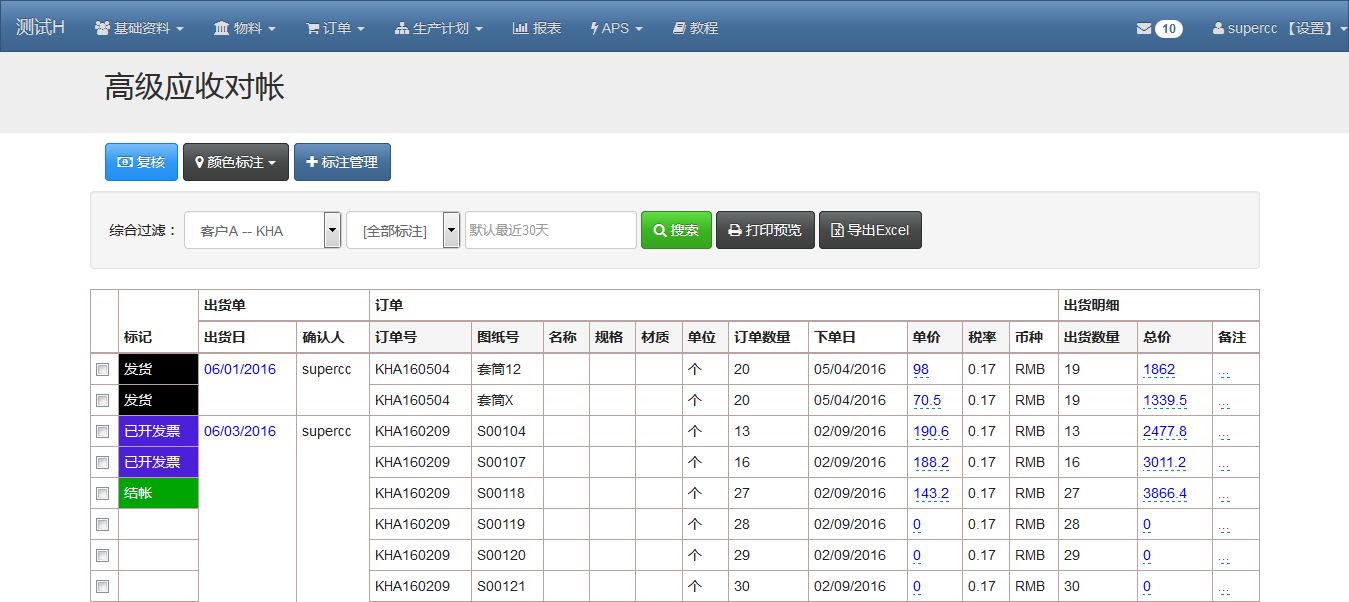Click the 默认最近30天 date input field
The height and width of the screenshot is (602, 1349).
[x=550, y=230]
